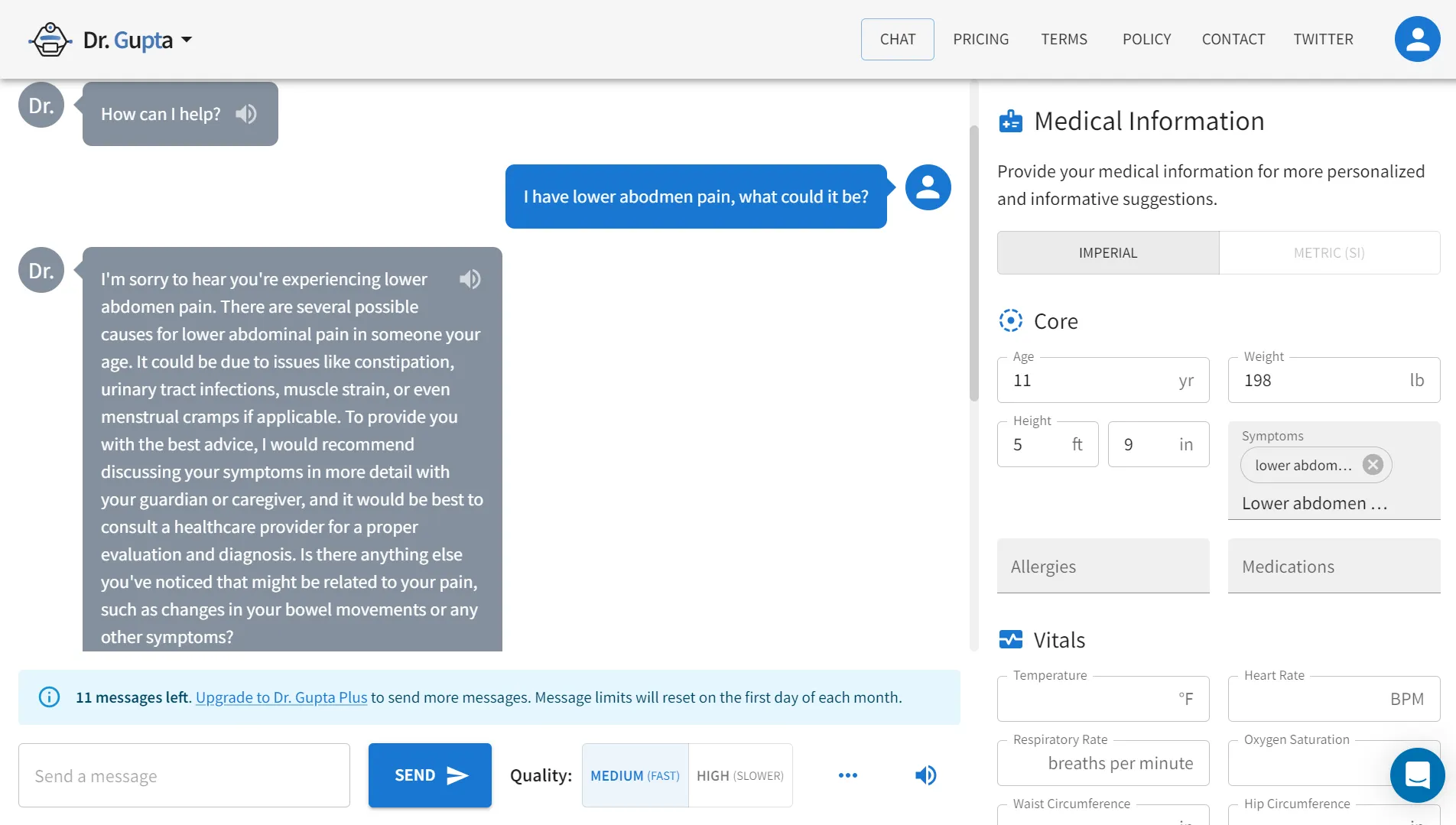Switch units to Metric (SI)

coord(1329,253)
